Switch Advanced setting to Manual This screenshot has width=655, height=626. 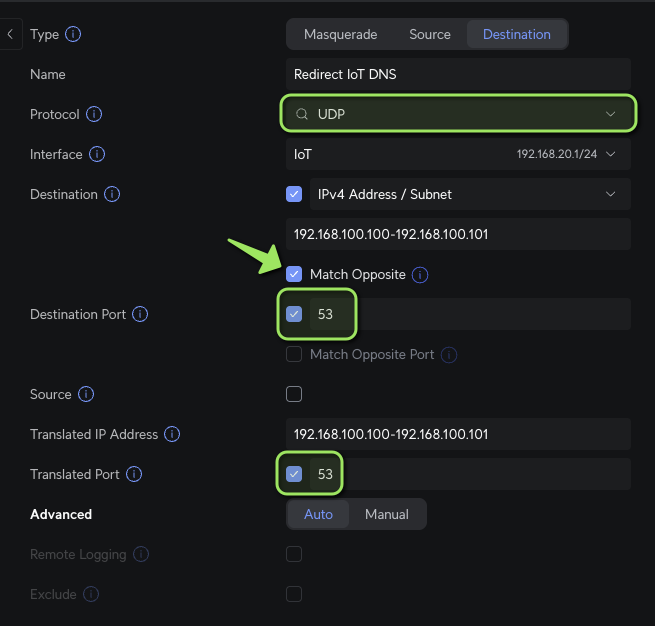tap(387, 514)
